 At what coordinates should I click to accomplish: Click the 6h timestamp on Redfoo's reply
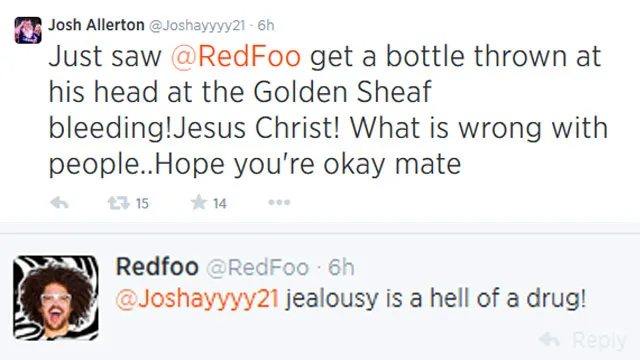(341, 267)
